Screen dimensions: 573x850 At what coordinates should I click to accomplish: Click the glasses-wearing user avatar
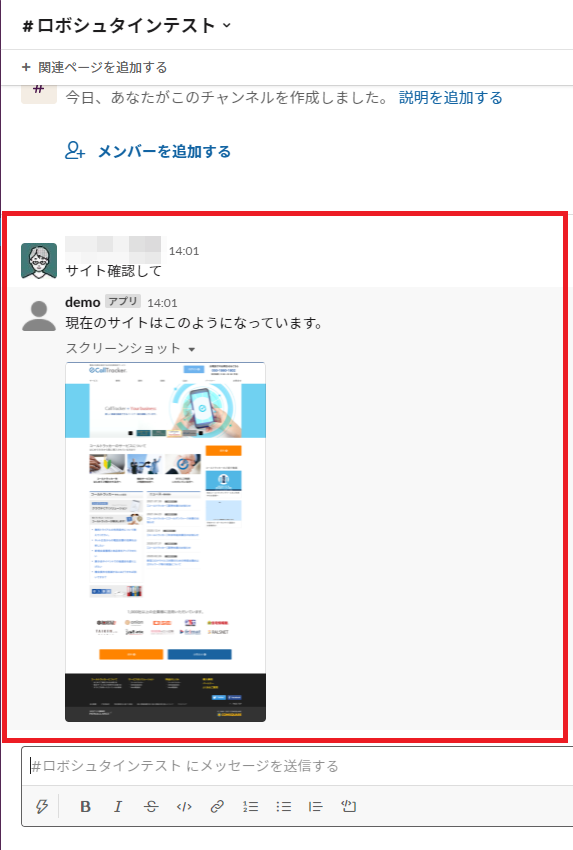pyautogui.click(x=39, y=261)
